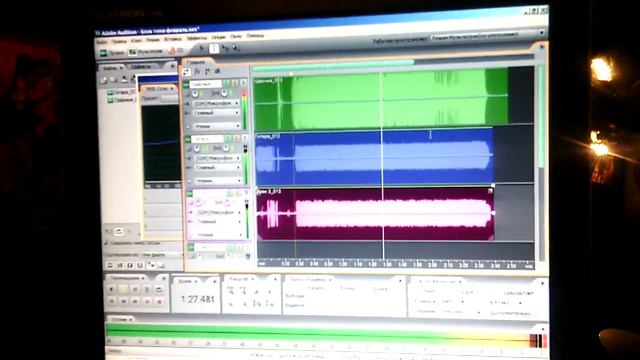Go to the end using the transport button
640x360 pixels.
[x=147, y=301]
